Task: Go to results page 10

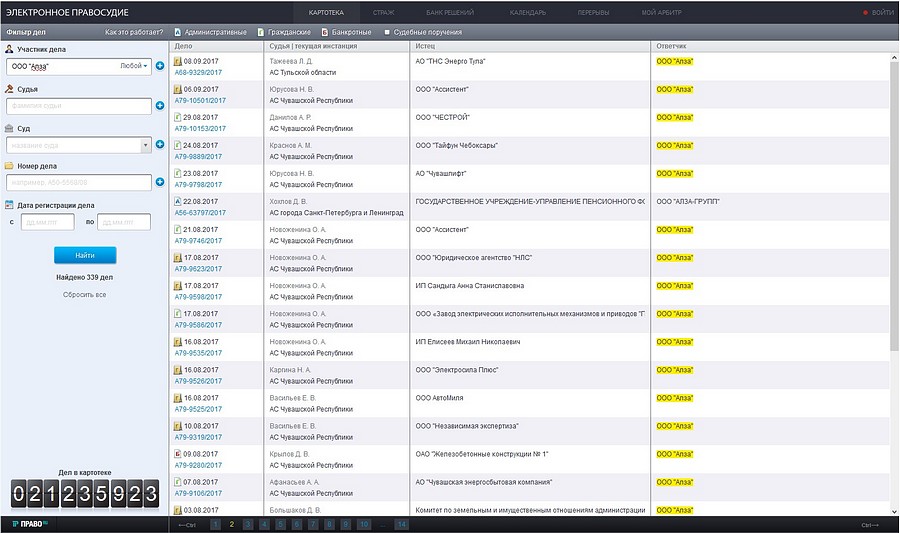Action: pyautogui.click(x=364, y=524)
